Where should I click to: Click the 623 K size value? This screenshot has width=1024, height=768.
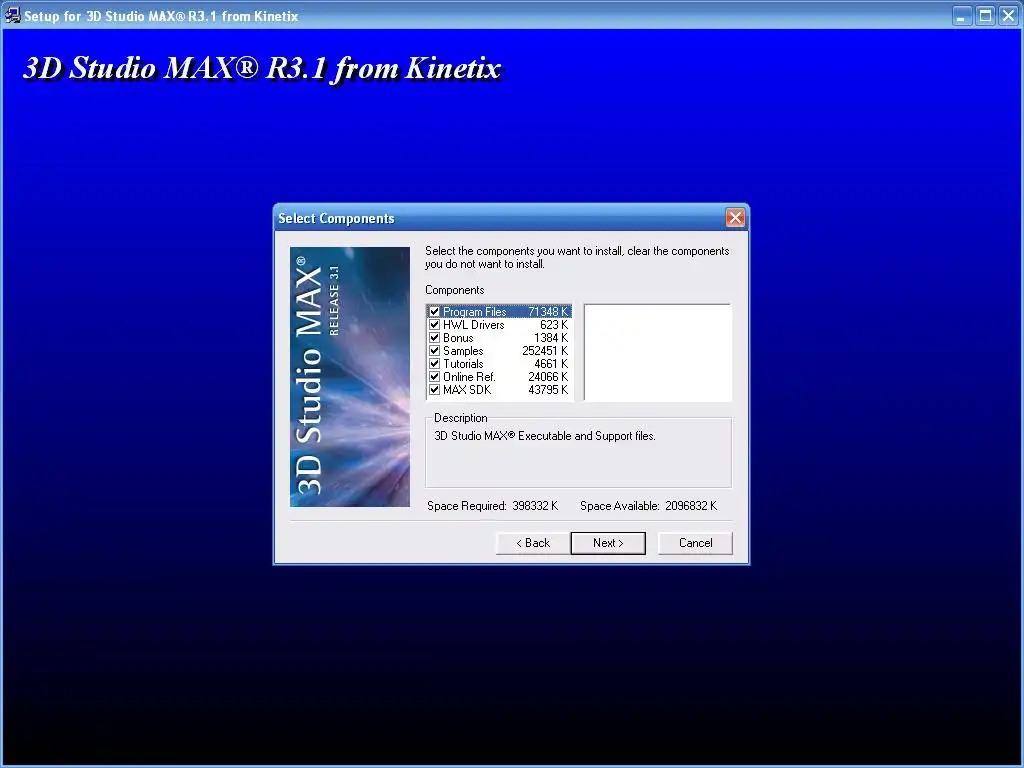point(554,325)
